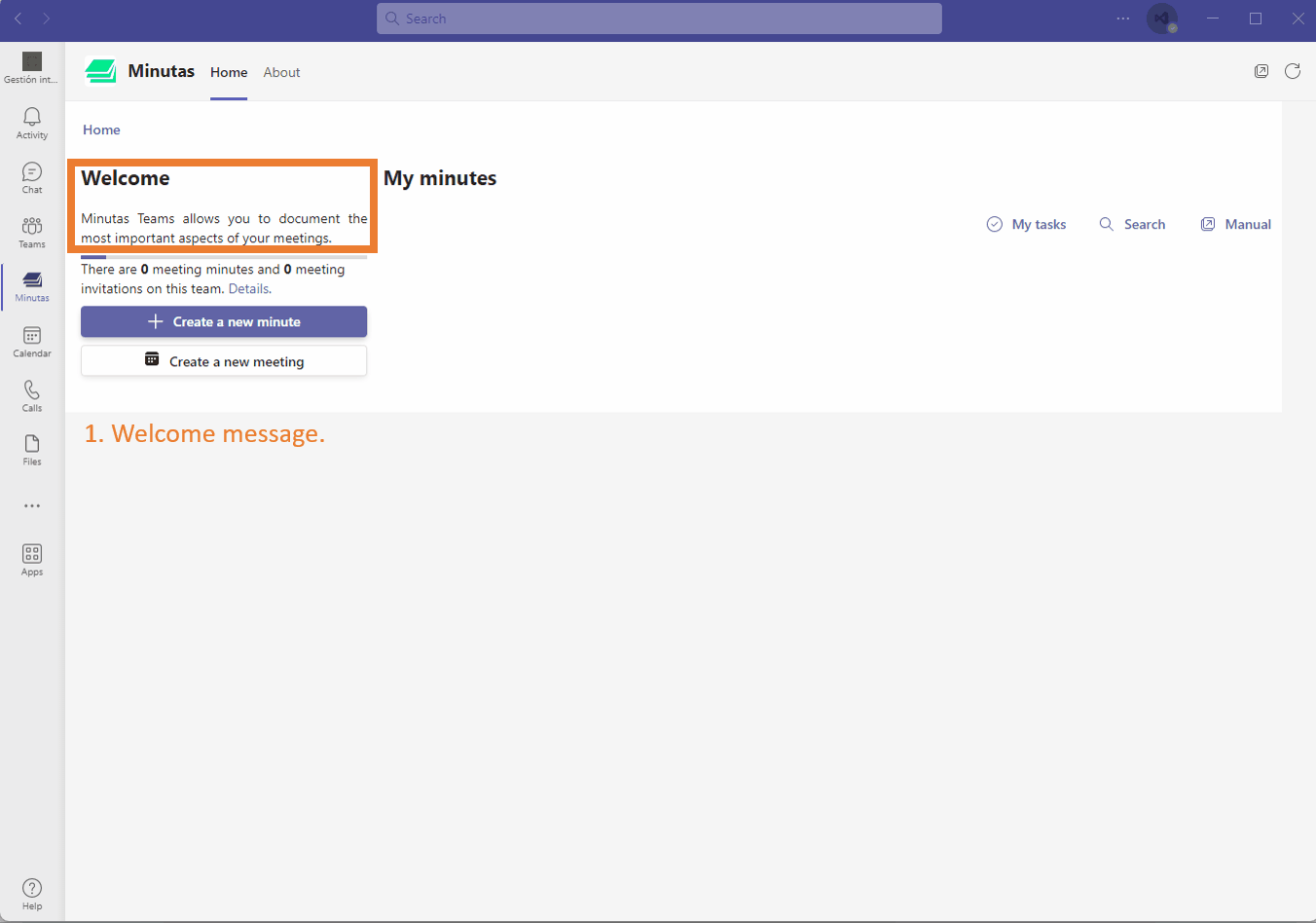The image size is (1316, 923).
Task: Select the Minutas app in sidebar
Action: coord(32,287)
